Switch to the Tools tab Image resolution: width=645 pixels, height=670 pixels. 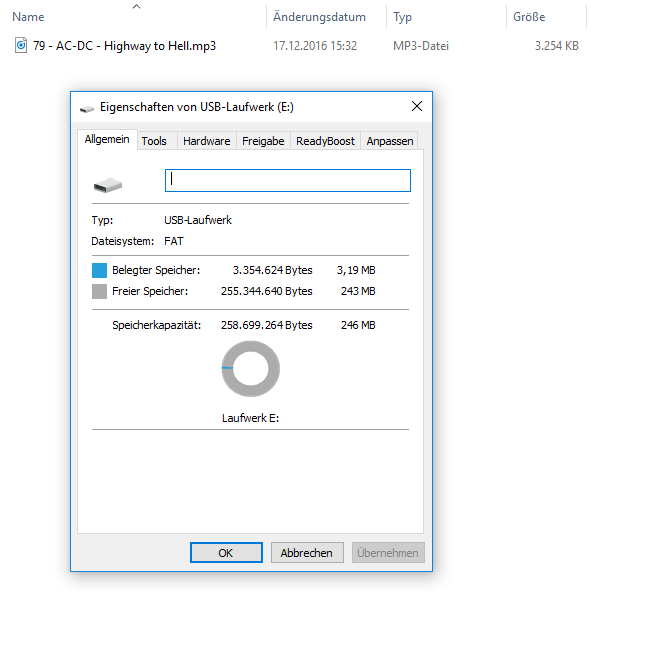pos(154,141)
